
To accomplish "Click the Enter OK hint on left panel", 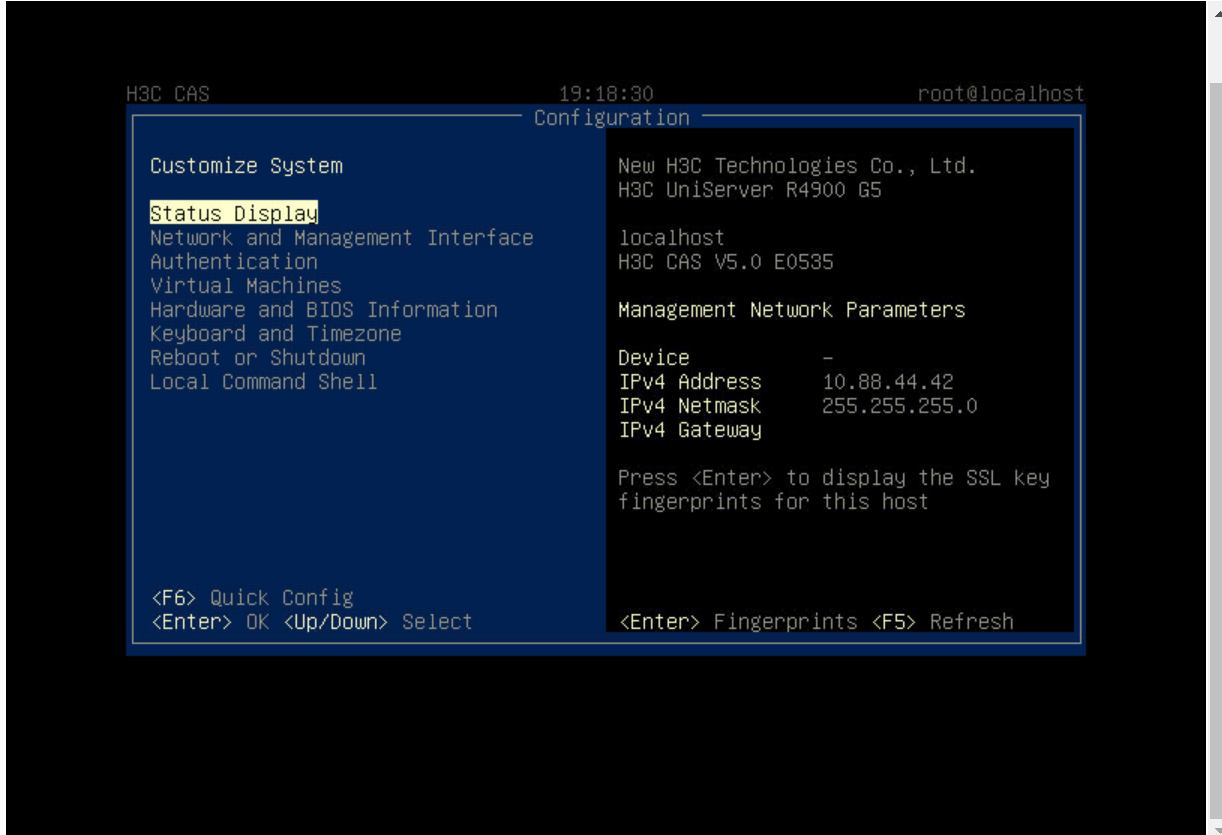I will (x=210, y=622).
